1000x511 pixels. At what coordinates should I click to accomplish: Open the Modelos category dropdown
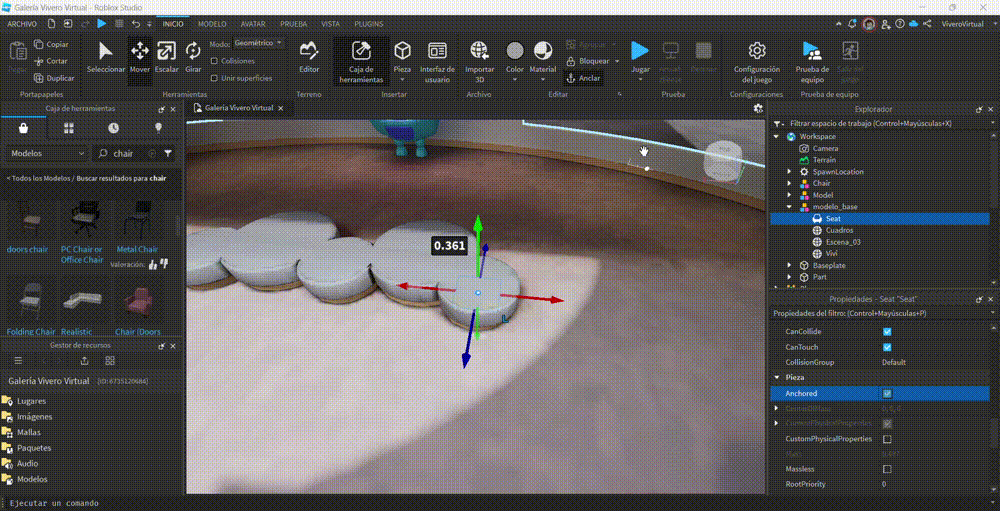47,154
